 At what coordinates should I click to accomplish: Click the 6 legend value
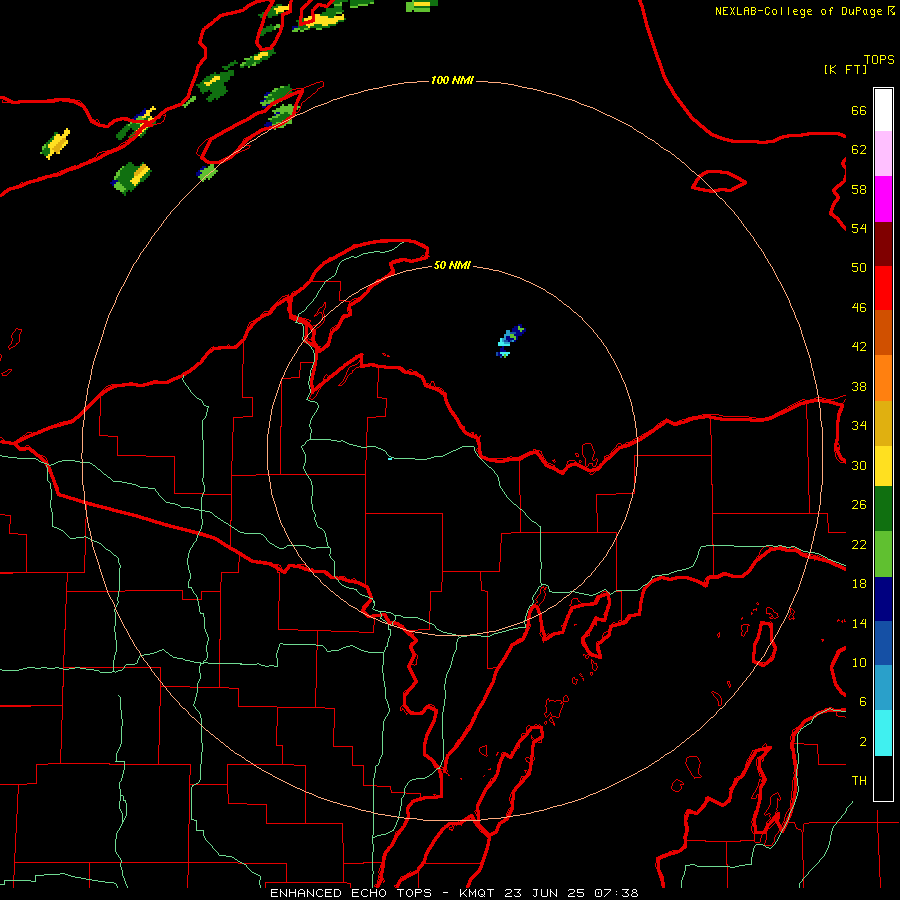(x=863, y=702)
